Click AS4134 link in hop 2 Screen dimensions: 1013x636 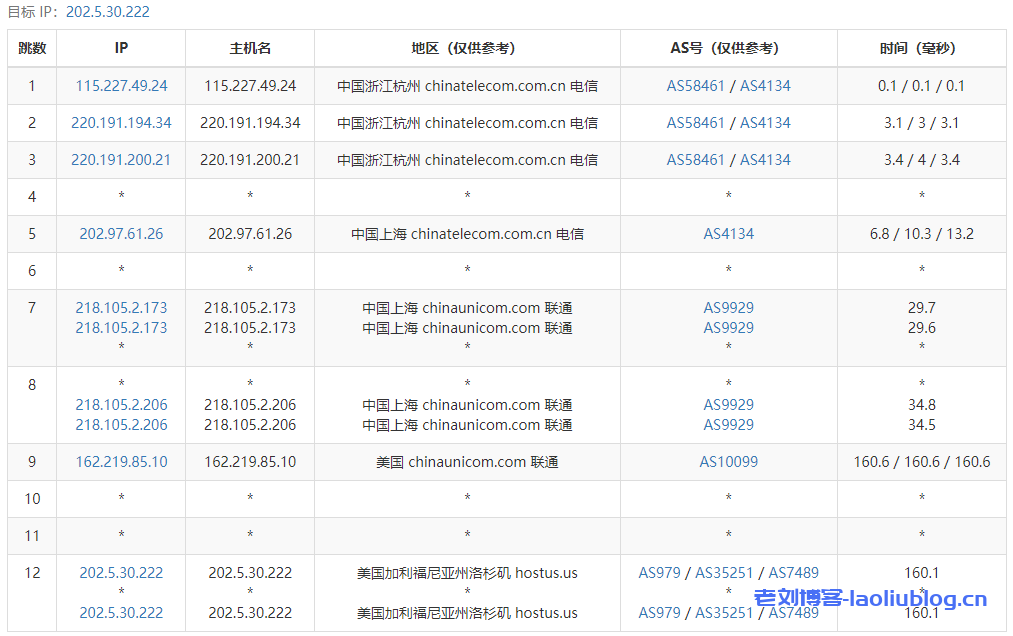[765, 122]
